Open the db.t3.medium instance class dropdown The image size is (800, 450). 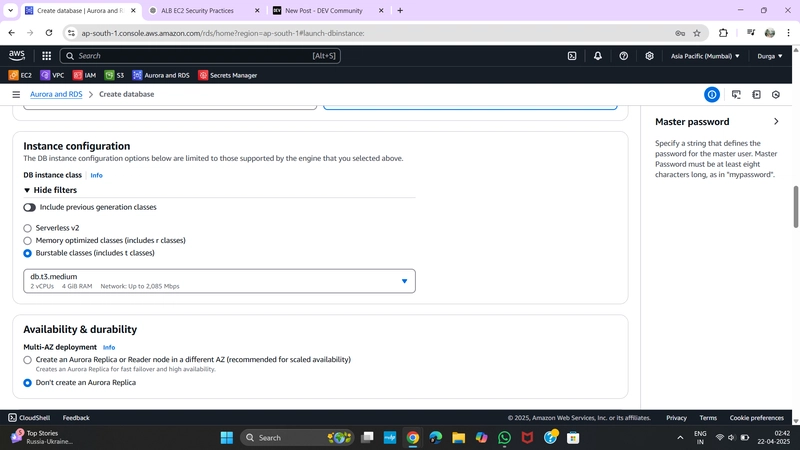(x=219, y=281)
